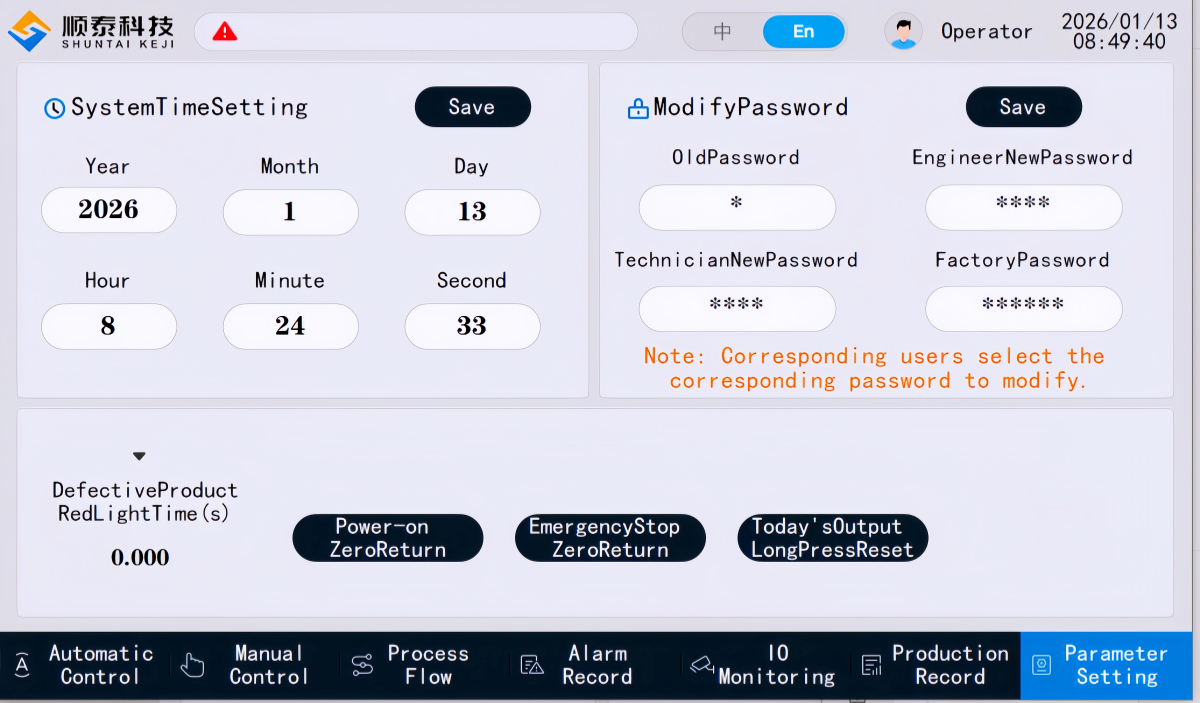Click the Process Flow icon in navigation

(362, 665)
